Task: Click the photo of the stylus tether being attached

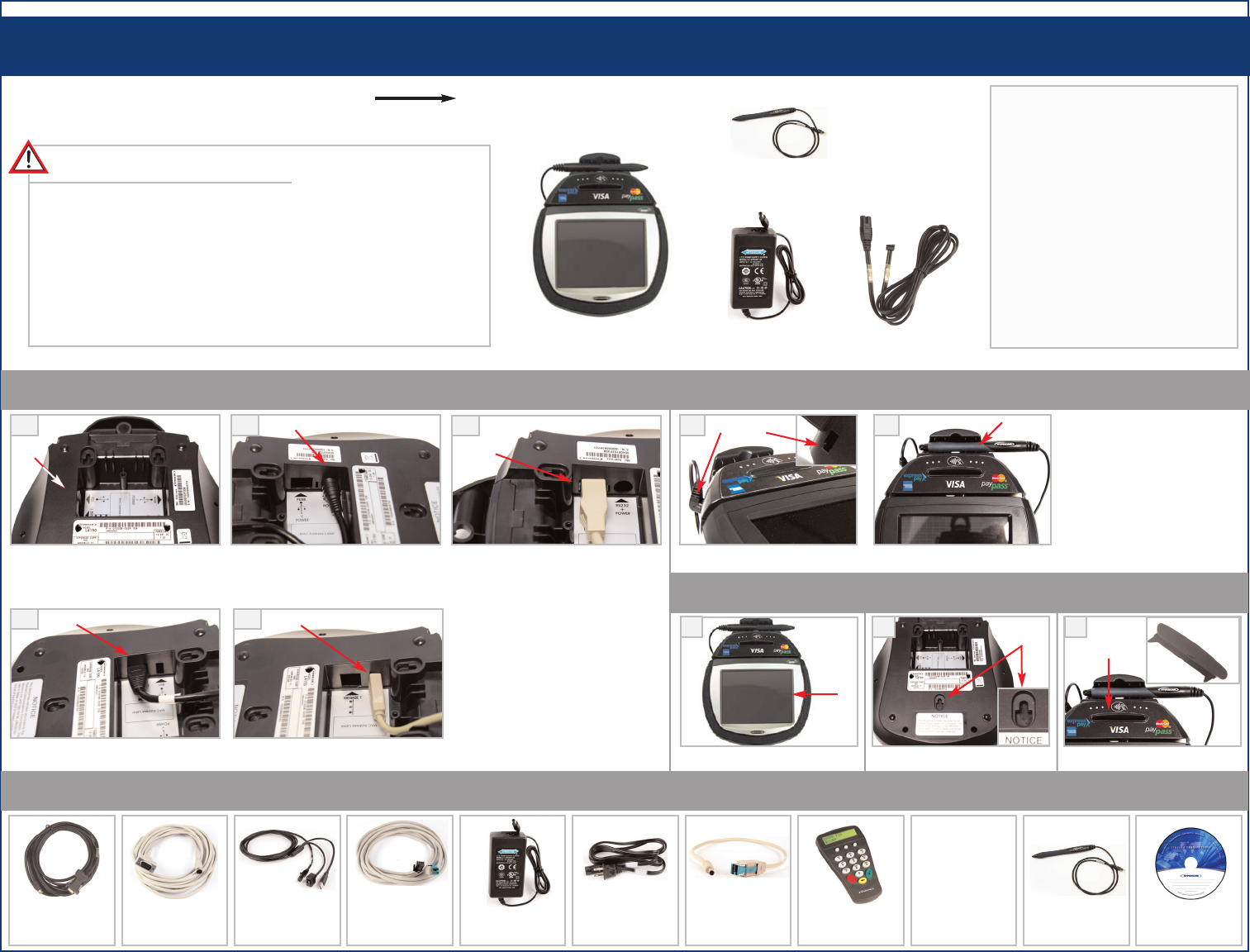Action: (768, 479)
